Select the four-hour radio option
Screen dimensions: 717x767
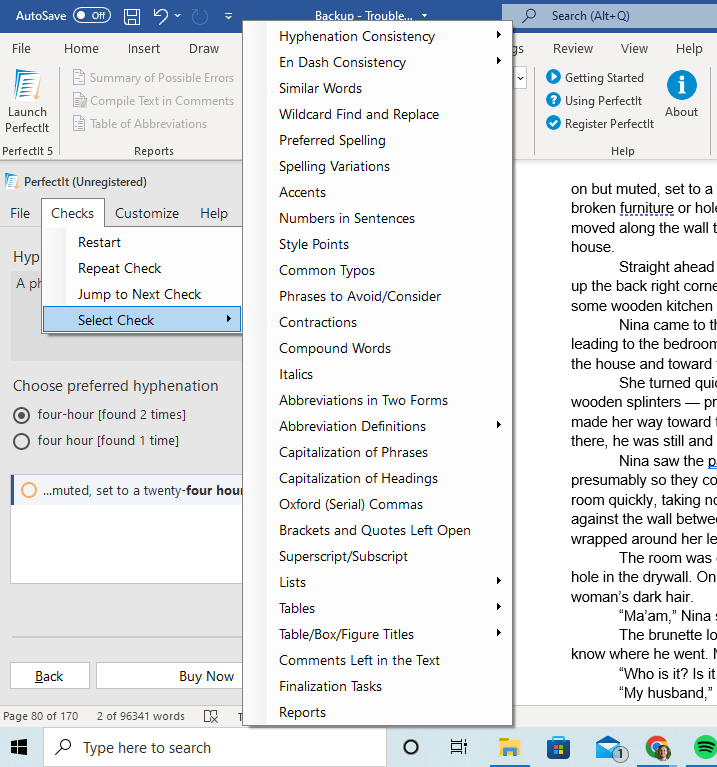click(22, 415)
